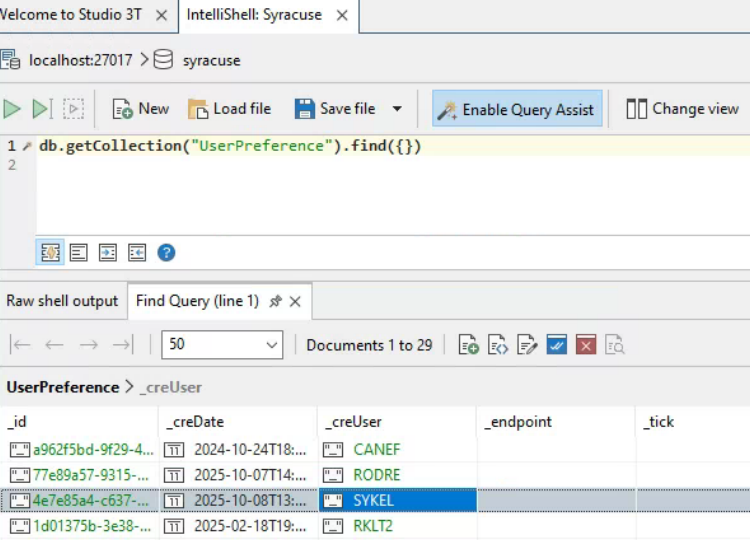Image resolution: width=750 pixels, height=540 pixels.
Task: Click the add document icon in results toolbar
Action: pos(468,345)
